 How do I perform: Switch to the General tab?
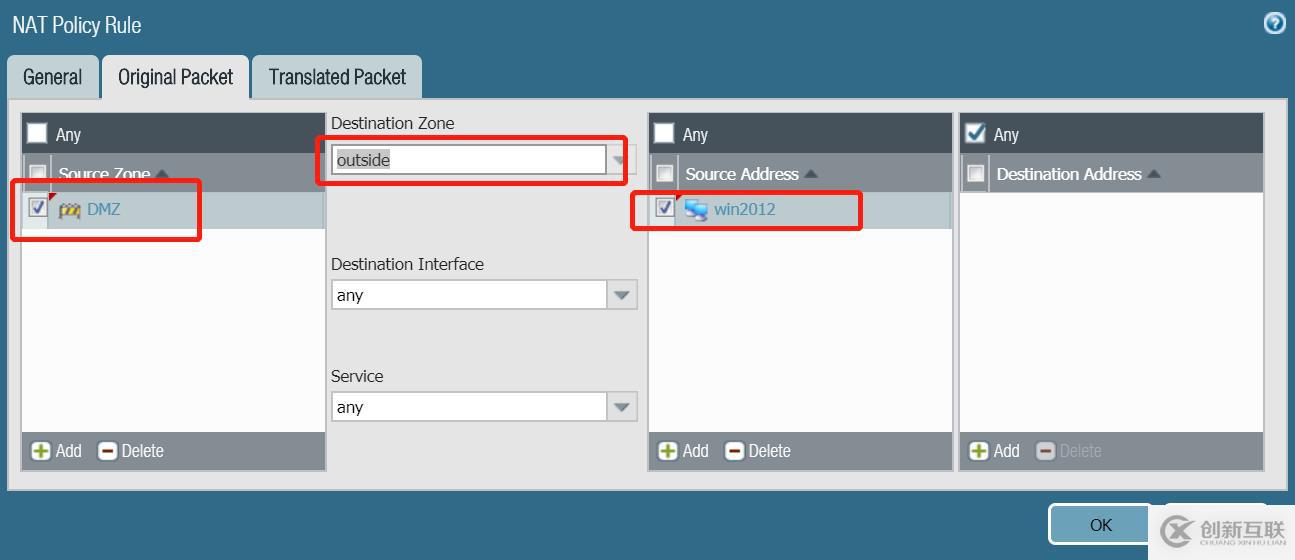53,77
